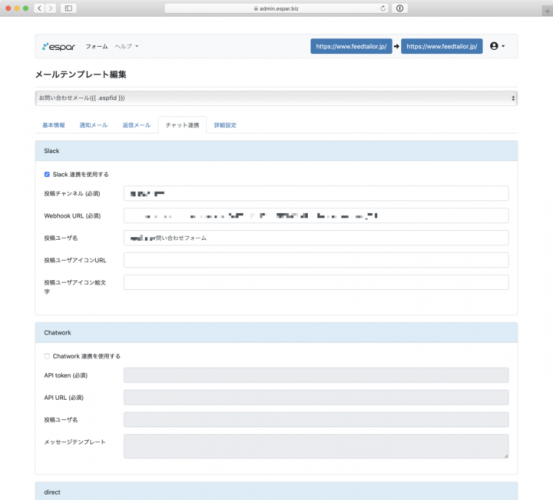Click the direct section header

tap(276, 491)
